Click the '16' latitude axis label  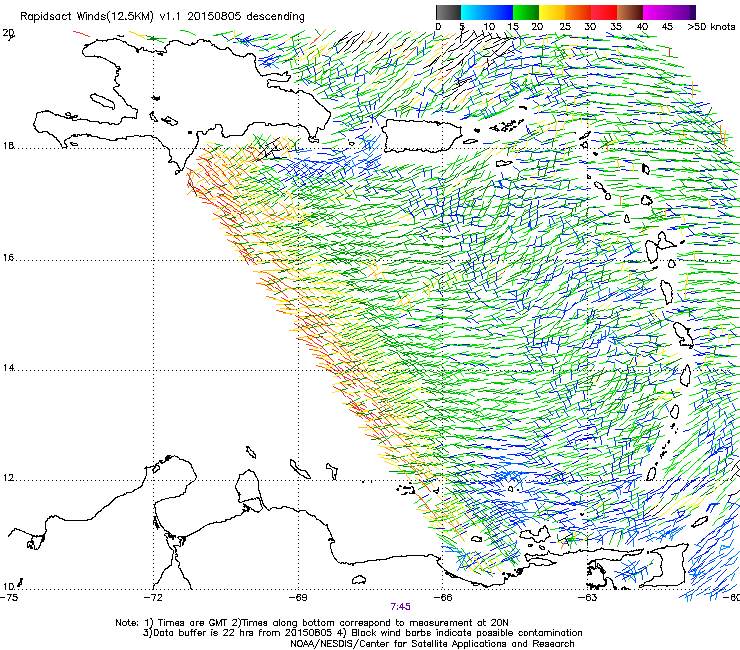[8, 258]
